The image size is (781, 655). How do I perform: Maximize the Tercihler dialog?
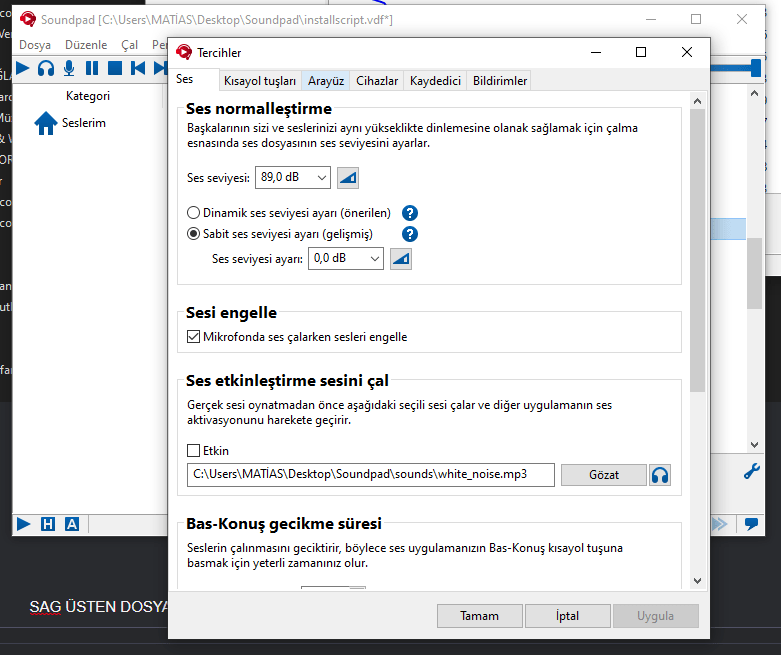(x=641, y=52)
